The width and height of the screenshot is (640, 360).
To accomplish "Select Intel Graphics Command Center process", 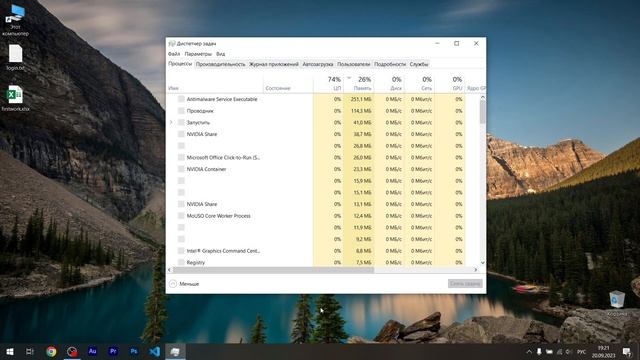I will [x=223, y=251].
